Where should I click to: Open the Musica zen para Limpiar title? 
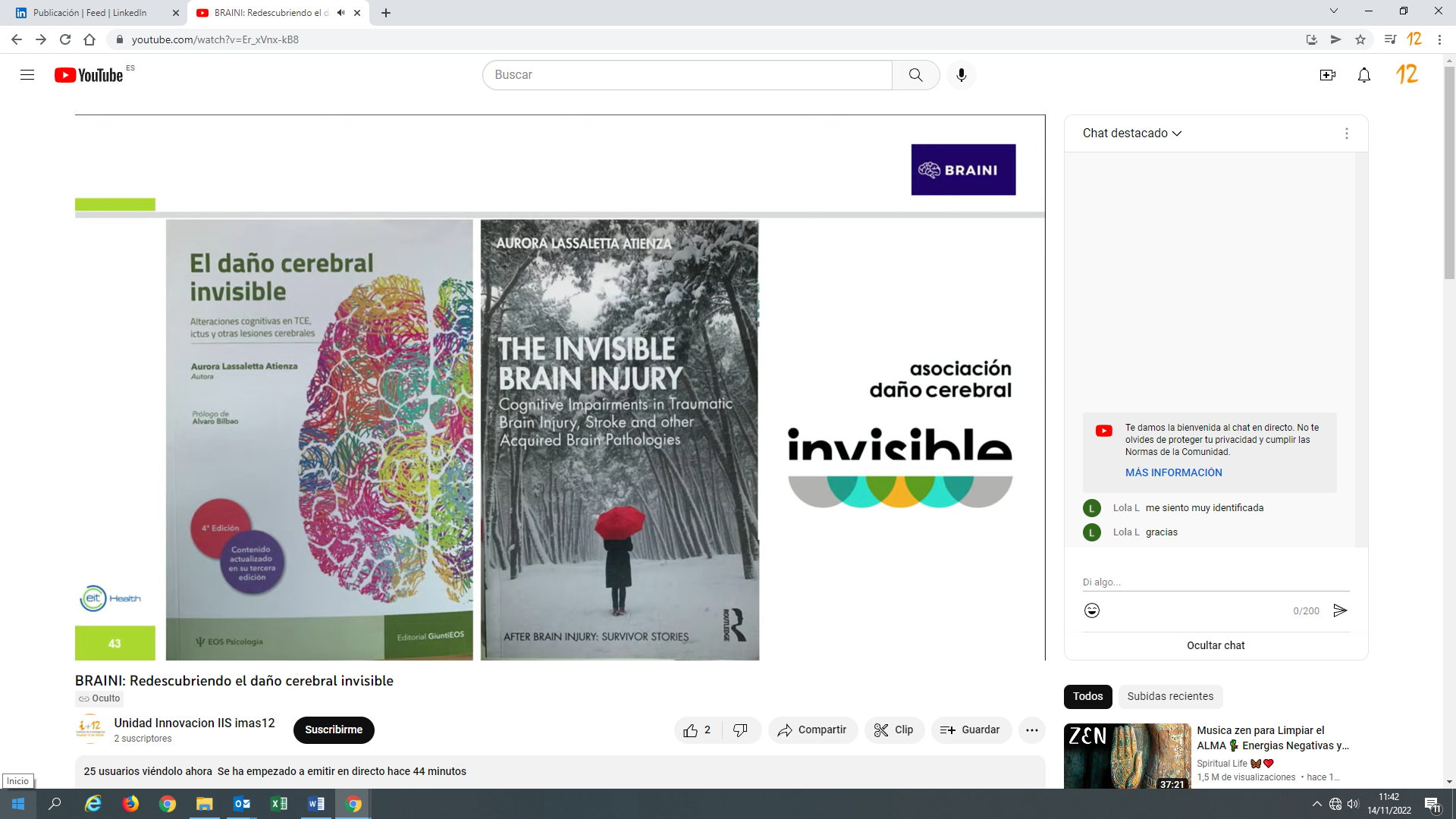[x=1272, y=738]
